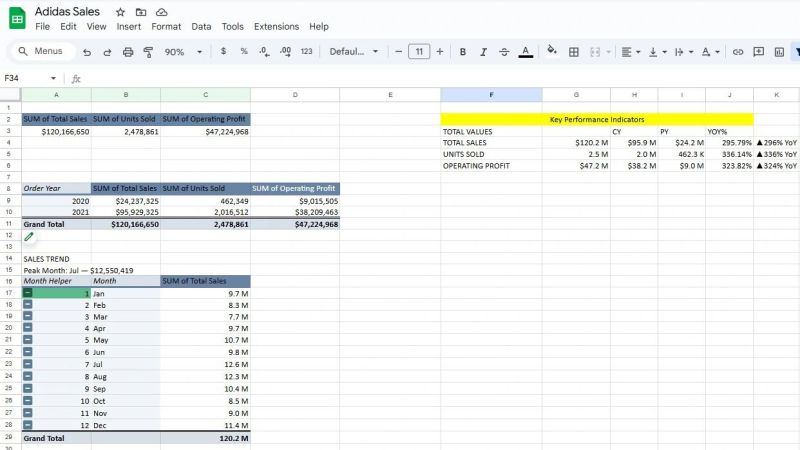This screenshot has height=450, width=800.
Task: Collapse the Jan pivot row
Action: click(x=28, y=293)
